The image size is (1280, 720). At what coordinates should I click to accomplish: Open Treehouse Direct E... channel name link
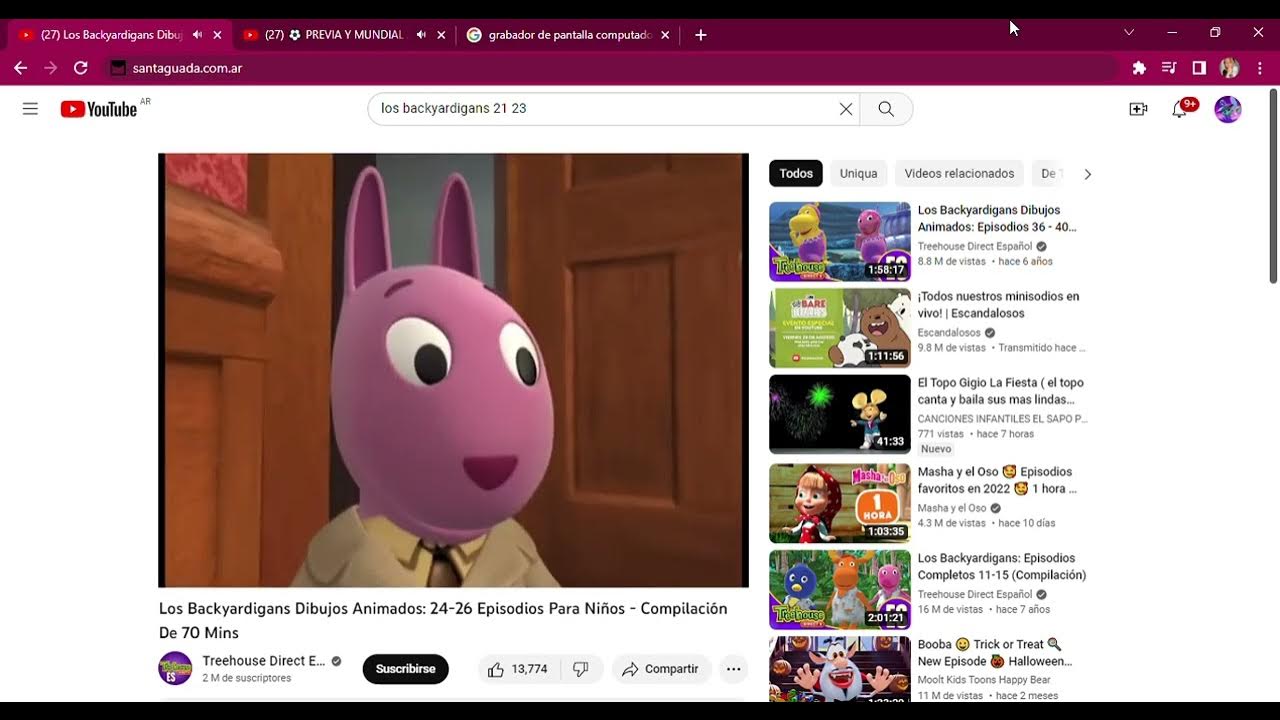tap(264, 661)
